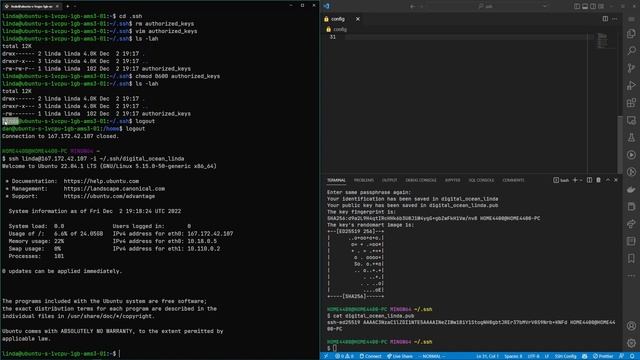Open the Extensions view in activity bar
640x360 pixels.
(x=631, y=103)
